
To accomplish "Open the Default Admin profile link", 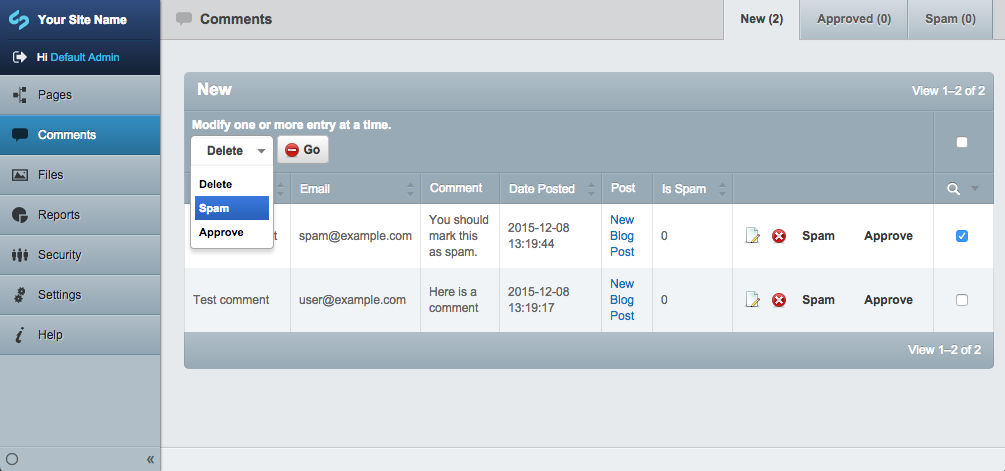I will click(85, 57).
